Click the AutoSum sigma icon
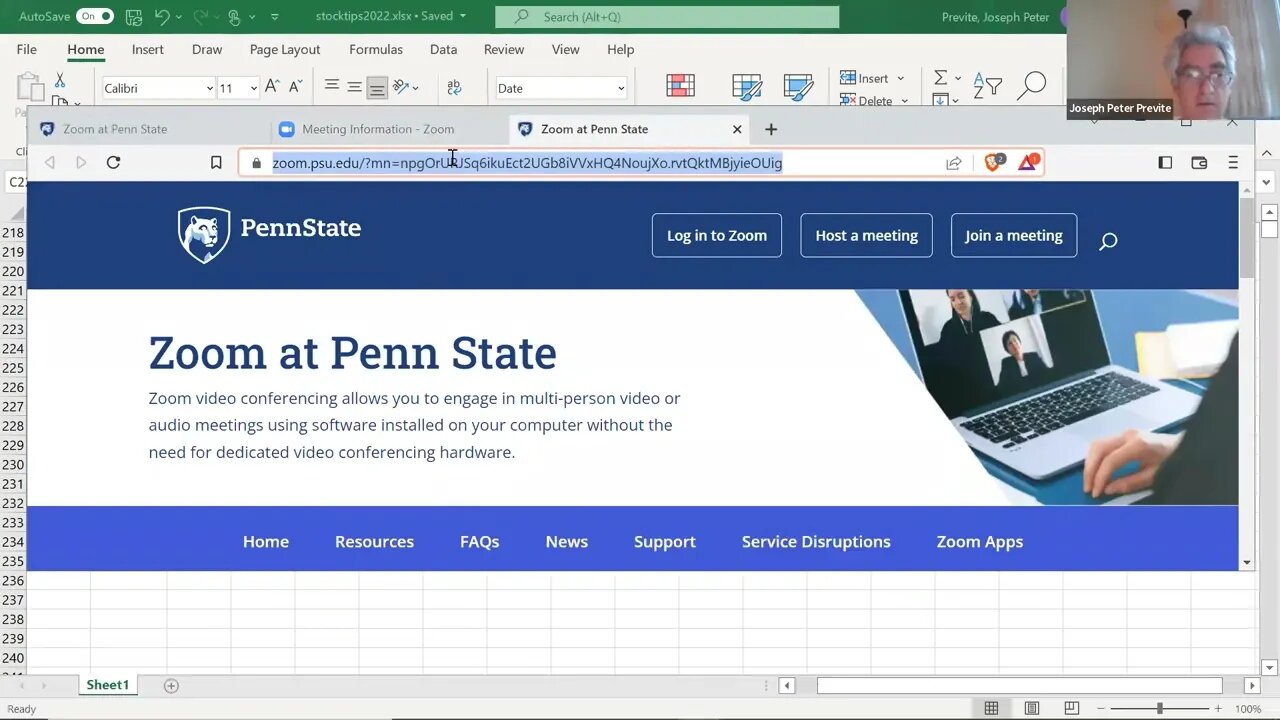The width and height of the screenshot is (1280, 720). pos(940,78)
